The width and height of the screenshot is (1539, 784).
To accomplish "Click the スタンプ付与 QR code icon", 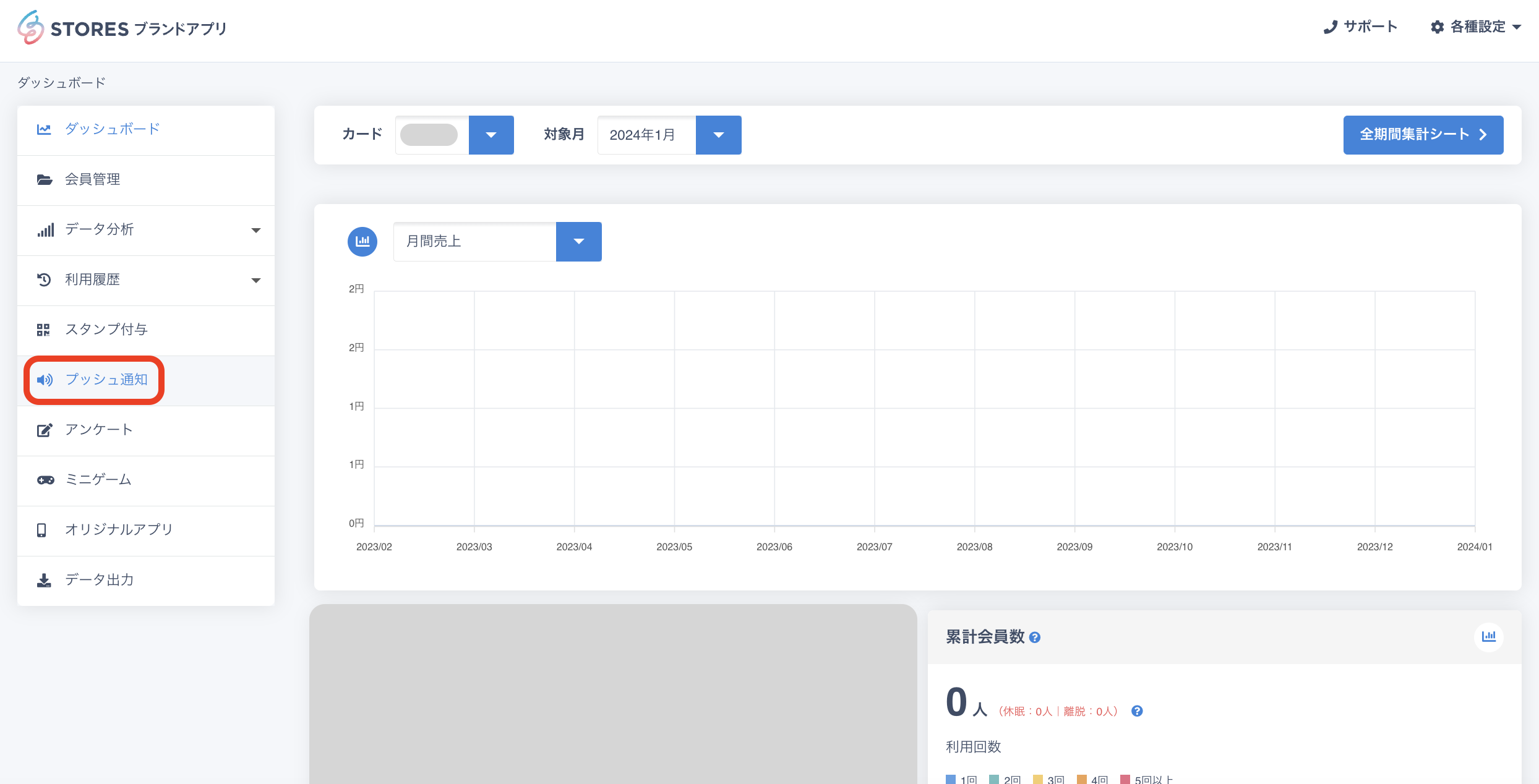I will coord(43,330).
